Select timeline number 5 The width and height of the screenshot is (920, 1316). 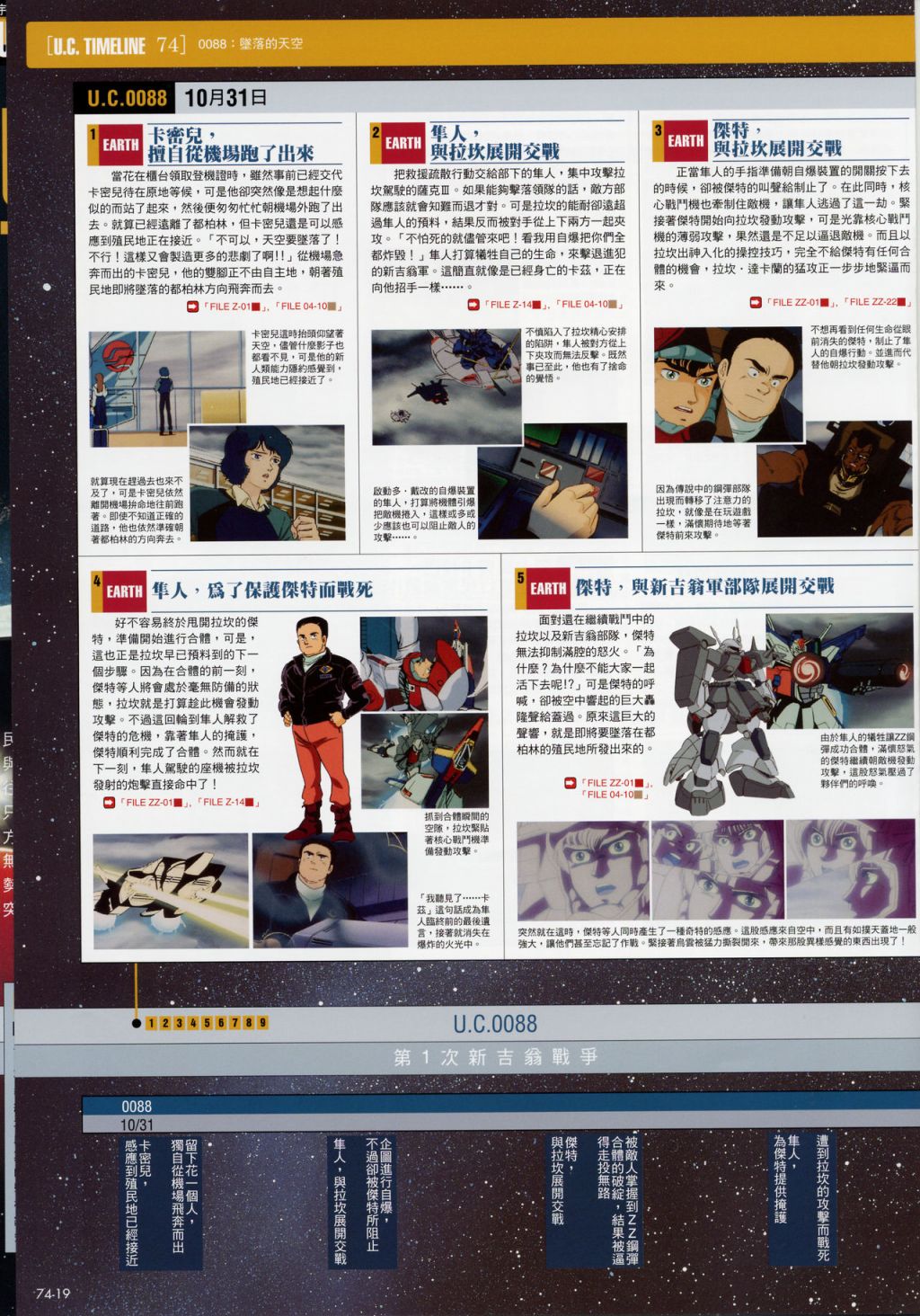pyautogui.click(x=207, y=1023)
